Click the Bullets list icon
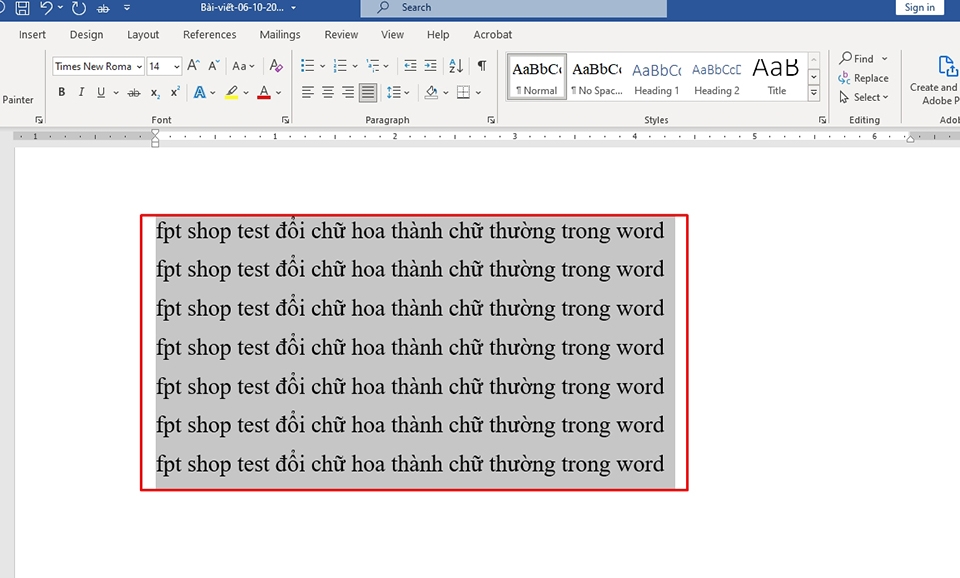This screenshot has height=578, width=960. click(x=308, y=66)
